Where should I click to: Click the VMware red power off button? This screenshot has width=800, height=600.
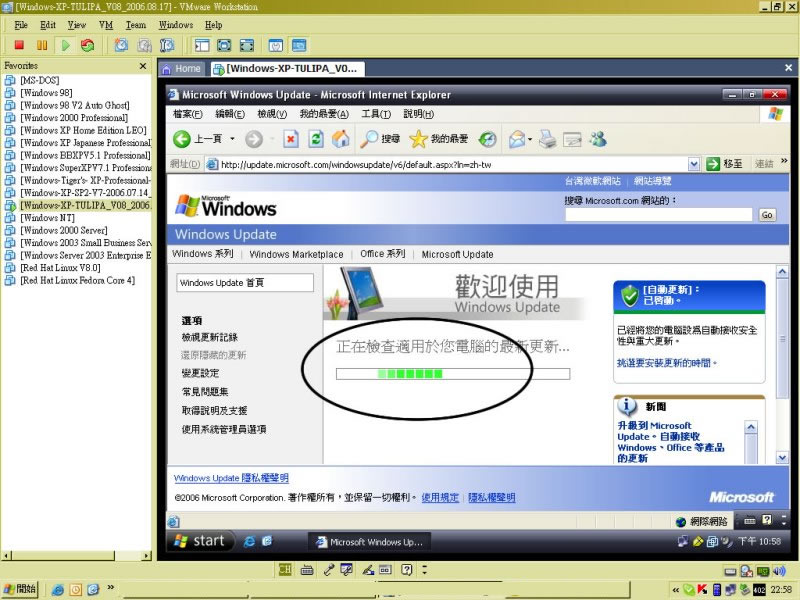coord(19,45)
